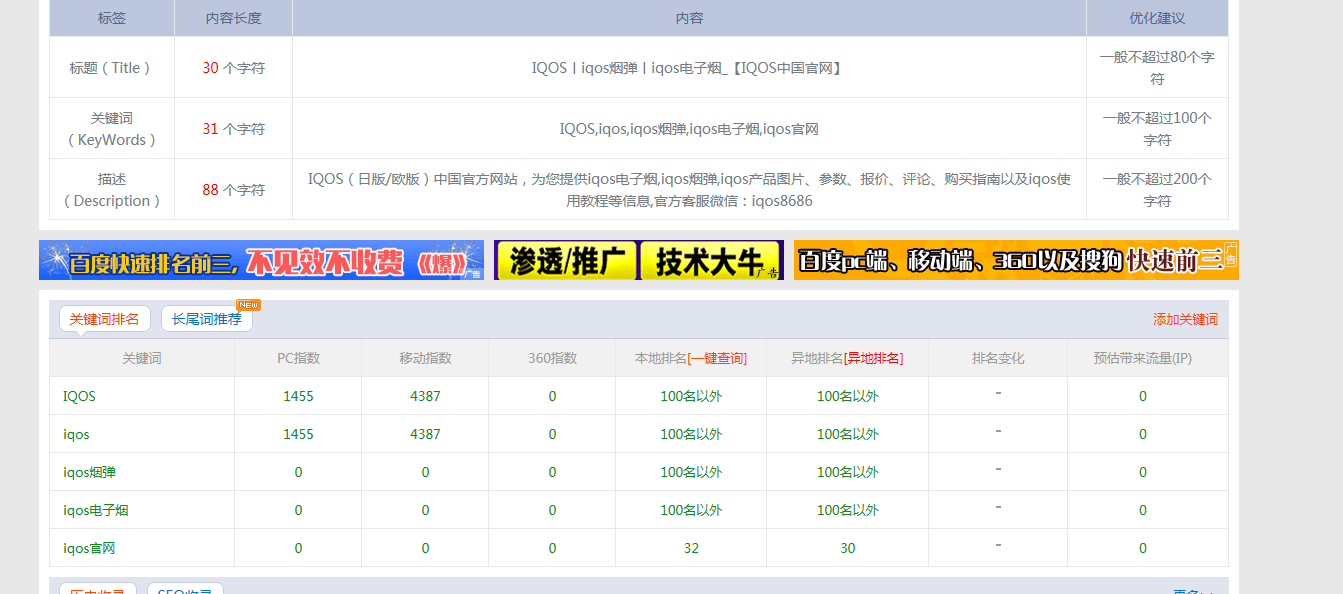Click the 描述（Description）label cell
The width and height of the screenshot is (1343, 594).
pyautogui.click(x=112, y=190)
